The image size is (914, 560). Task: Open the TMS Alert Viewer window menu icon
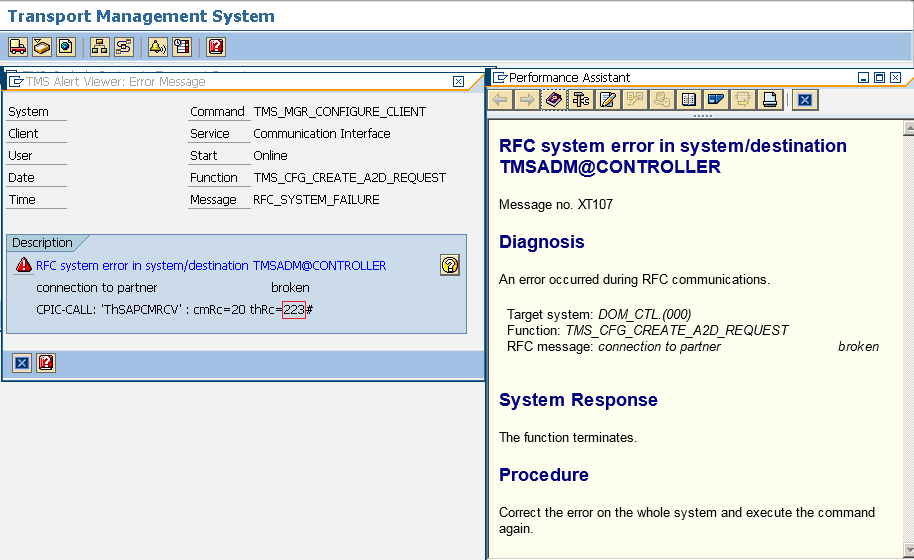click(16, 82)
